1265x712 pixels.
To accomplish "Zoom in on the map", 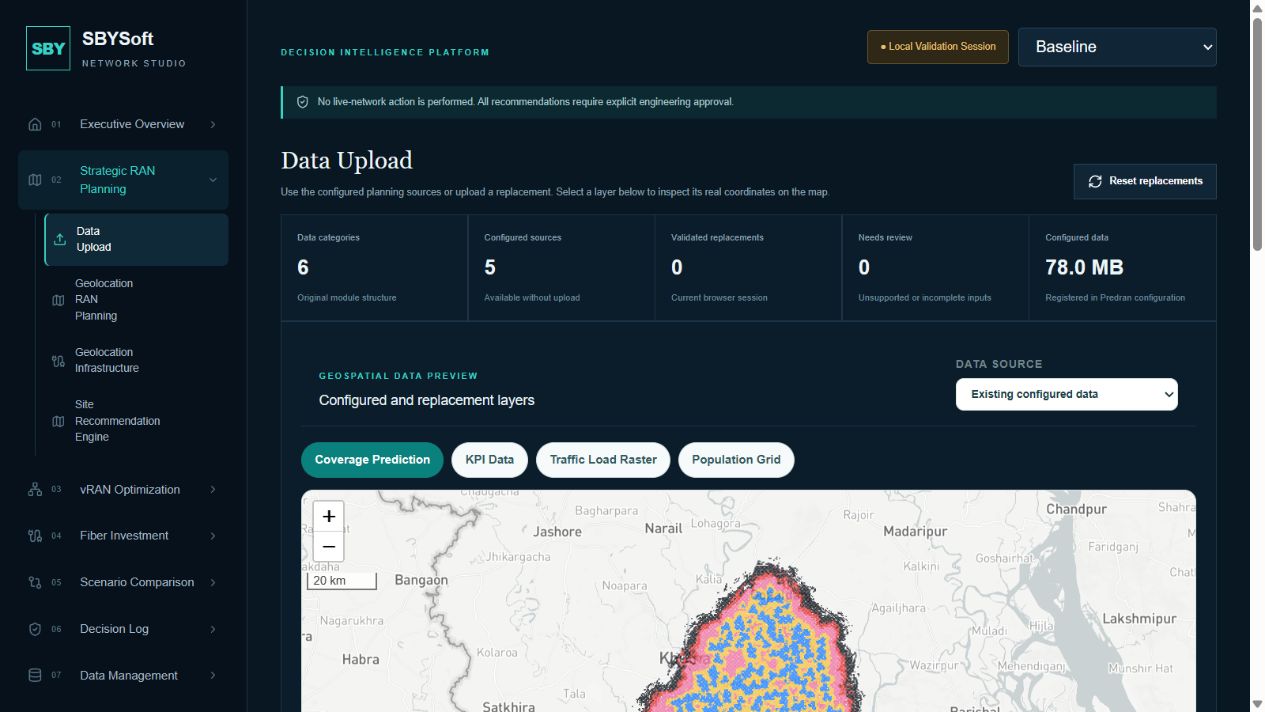I will tap(328, 516).
